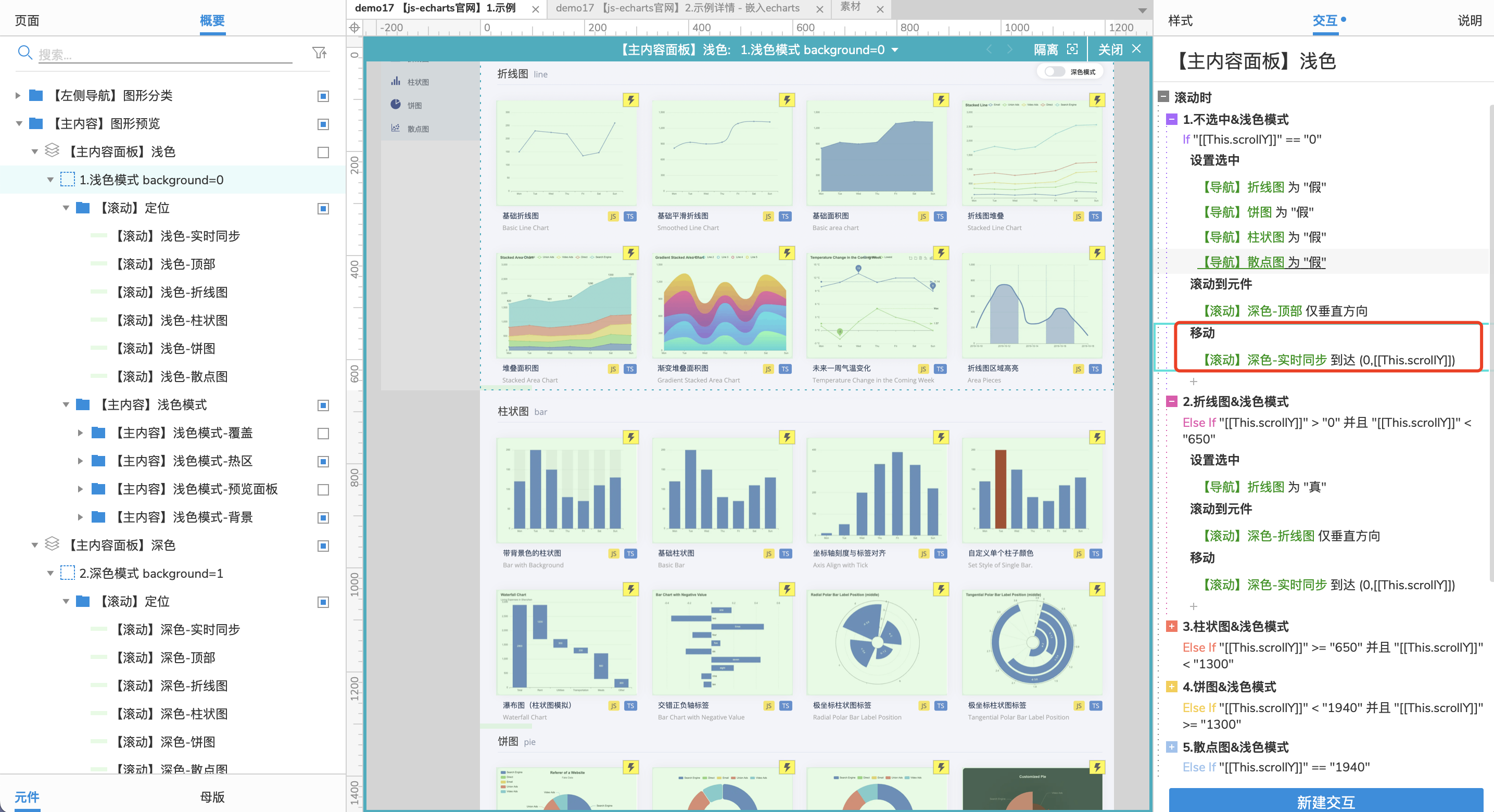Expand 【主内容】浅色模式-背景 folder

click(x=80, y=517)
